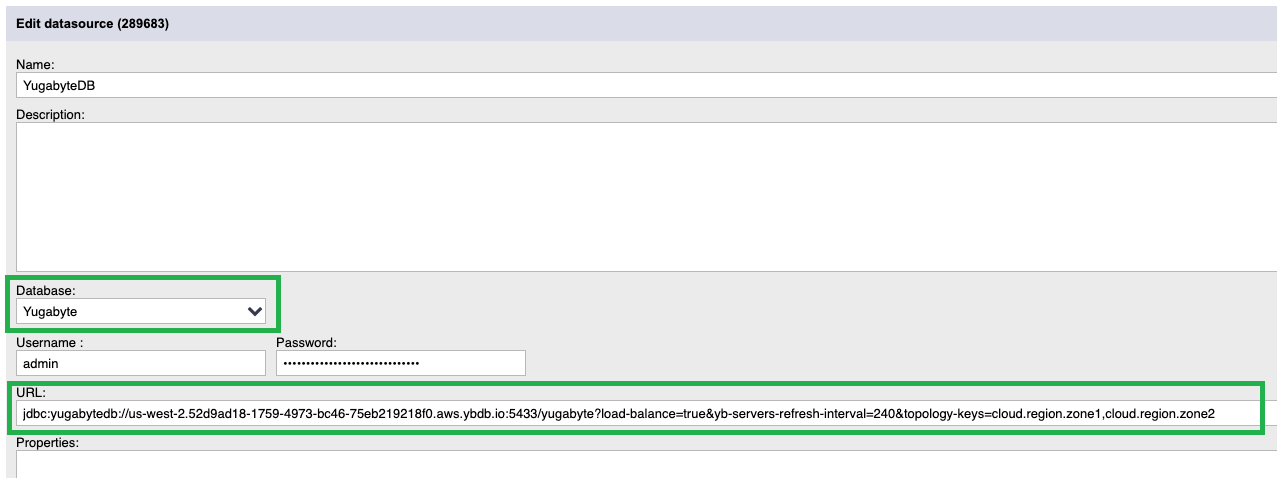Click the 'Properties:' label
1277x478 pixels.
pos(49,442)
